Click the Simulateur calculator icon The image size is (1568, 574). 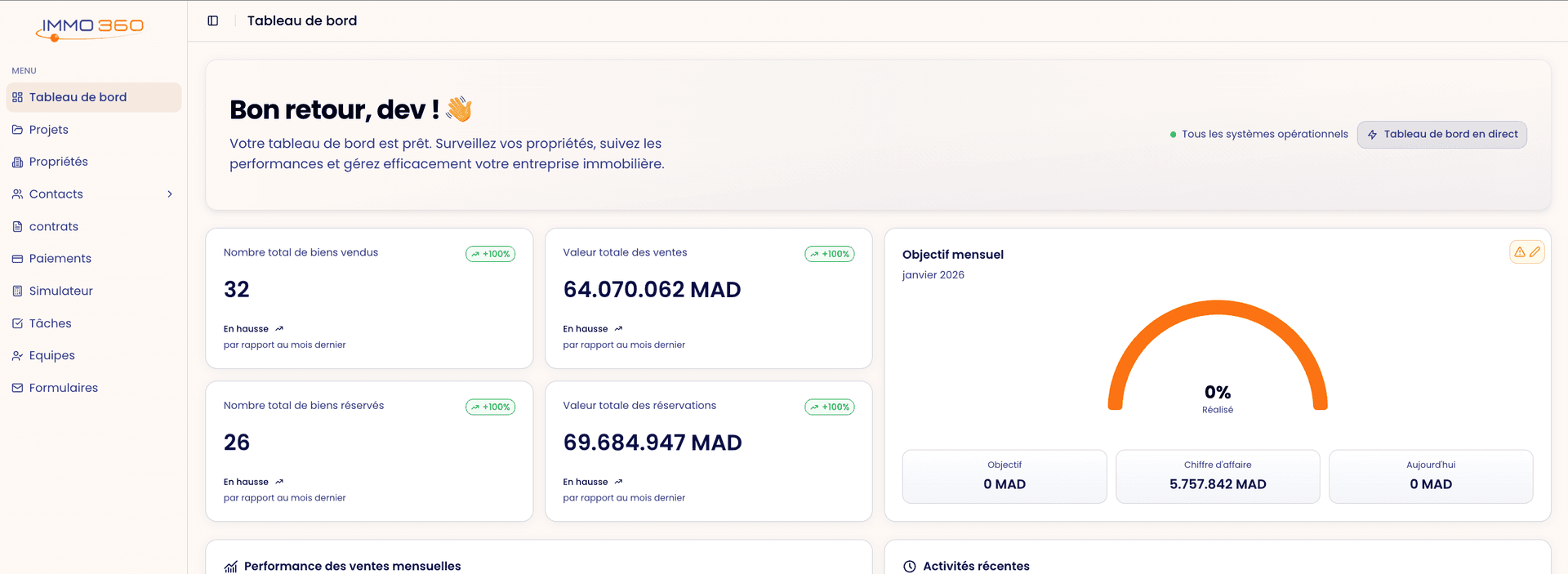(17, 291)
